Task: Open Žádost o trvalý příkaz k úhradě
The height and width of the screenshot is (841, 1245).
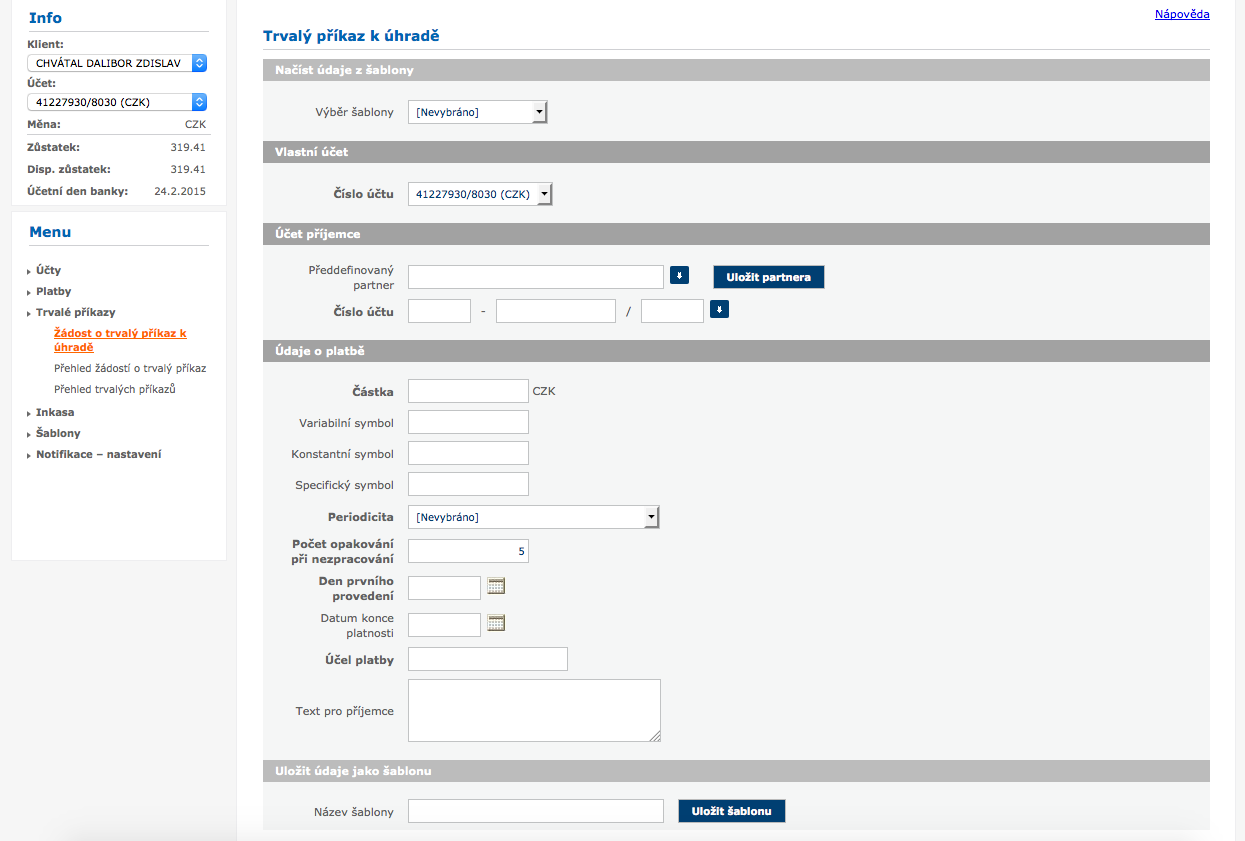Action: tap(120, 340)
